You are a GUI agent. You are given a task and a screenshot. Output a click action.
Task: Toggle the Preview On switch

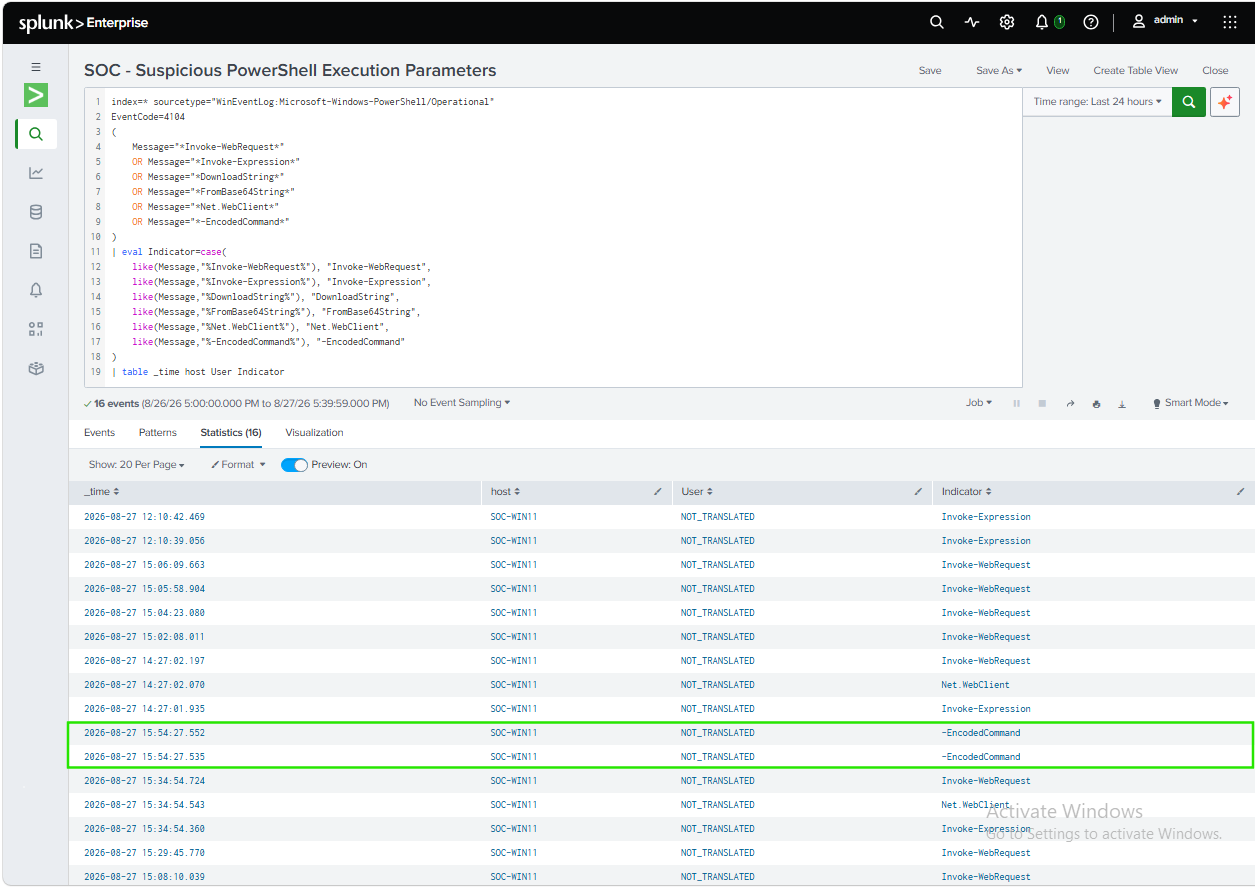pyautogui.click(x=294, y=465)
